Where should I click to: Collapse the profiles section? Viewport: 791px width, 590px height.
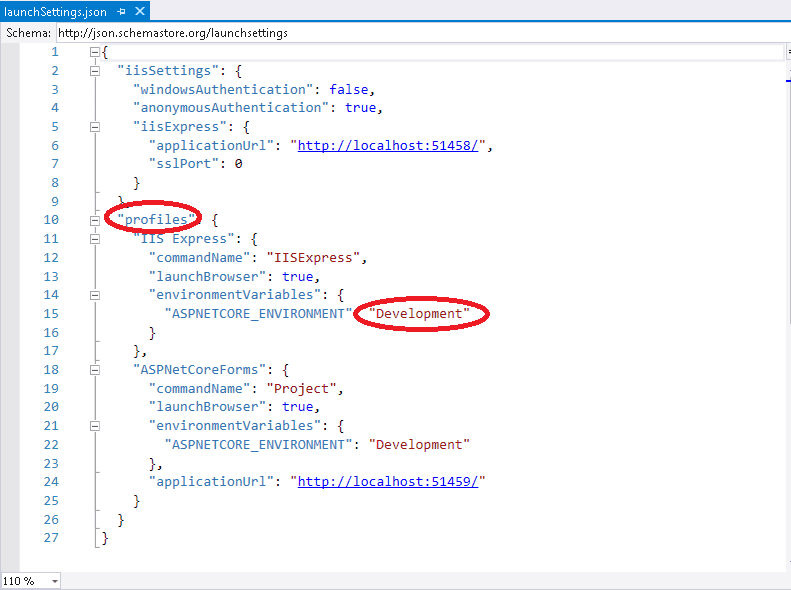point(94,220)
